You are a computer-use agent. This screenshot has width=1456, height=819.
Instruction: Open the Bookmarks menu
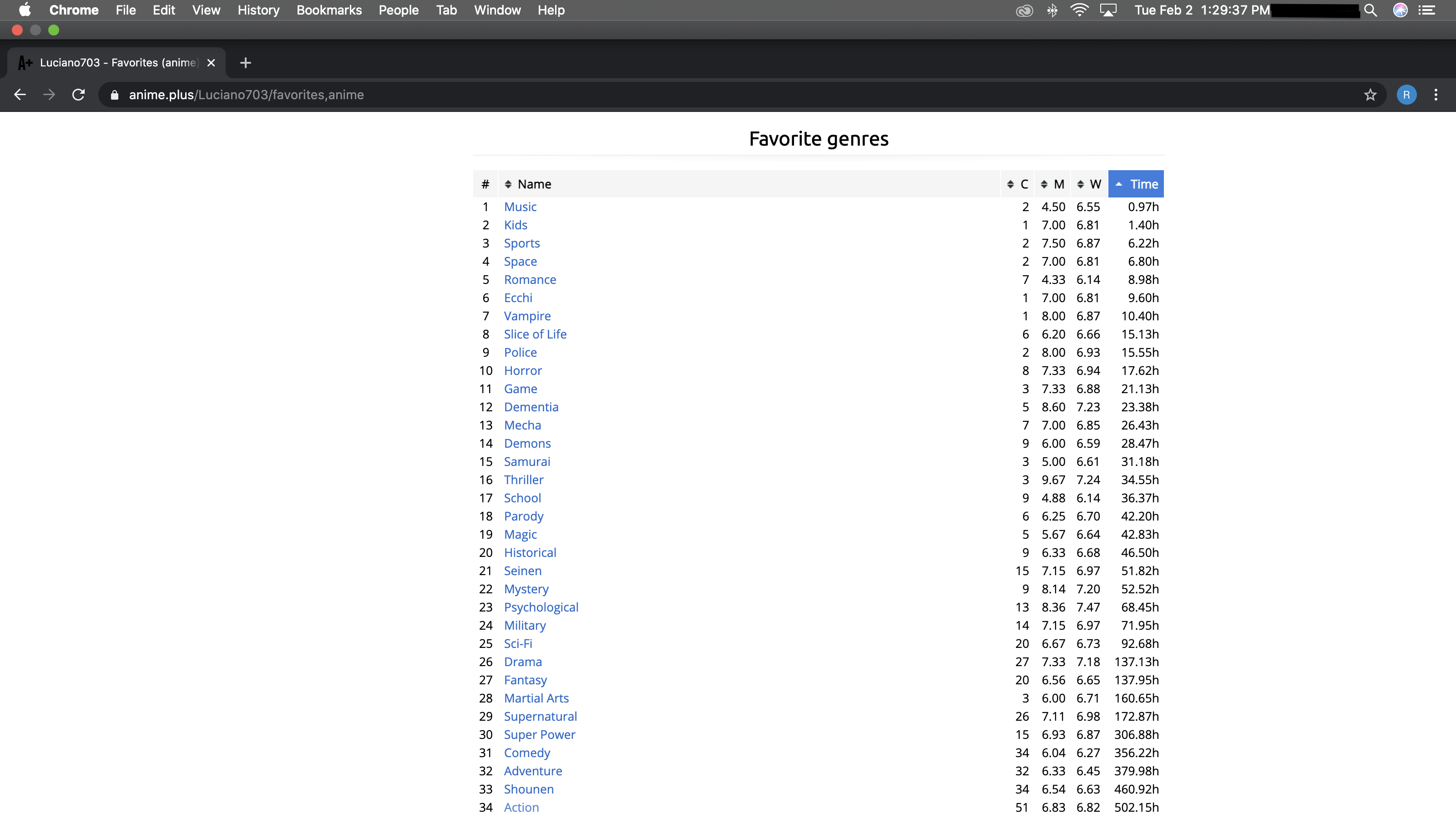[x=329, y=10]
